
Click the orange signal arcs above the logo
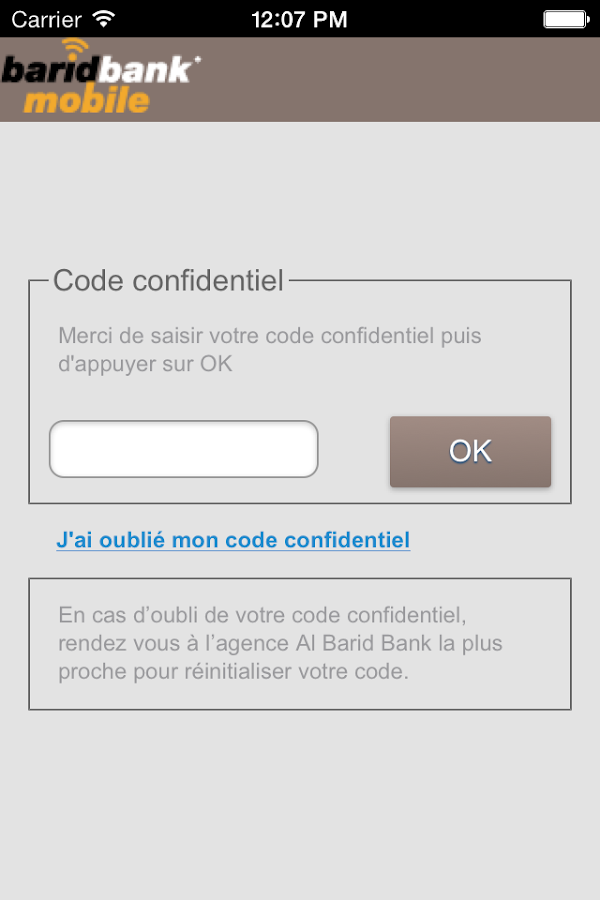[74, 50]
